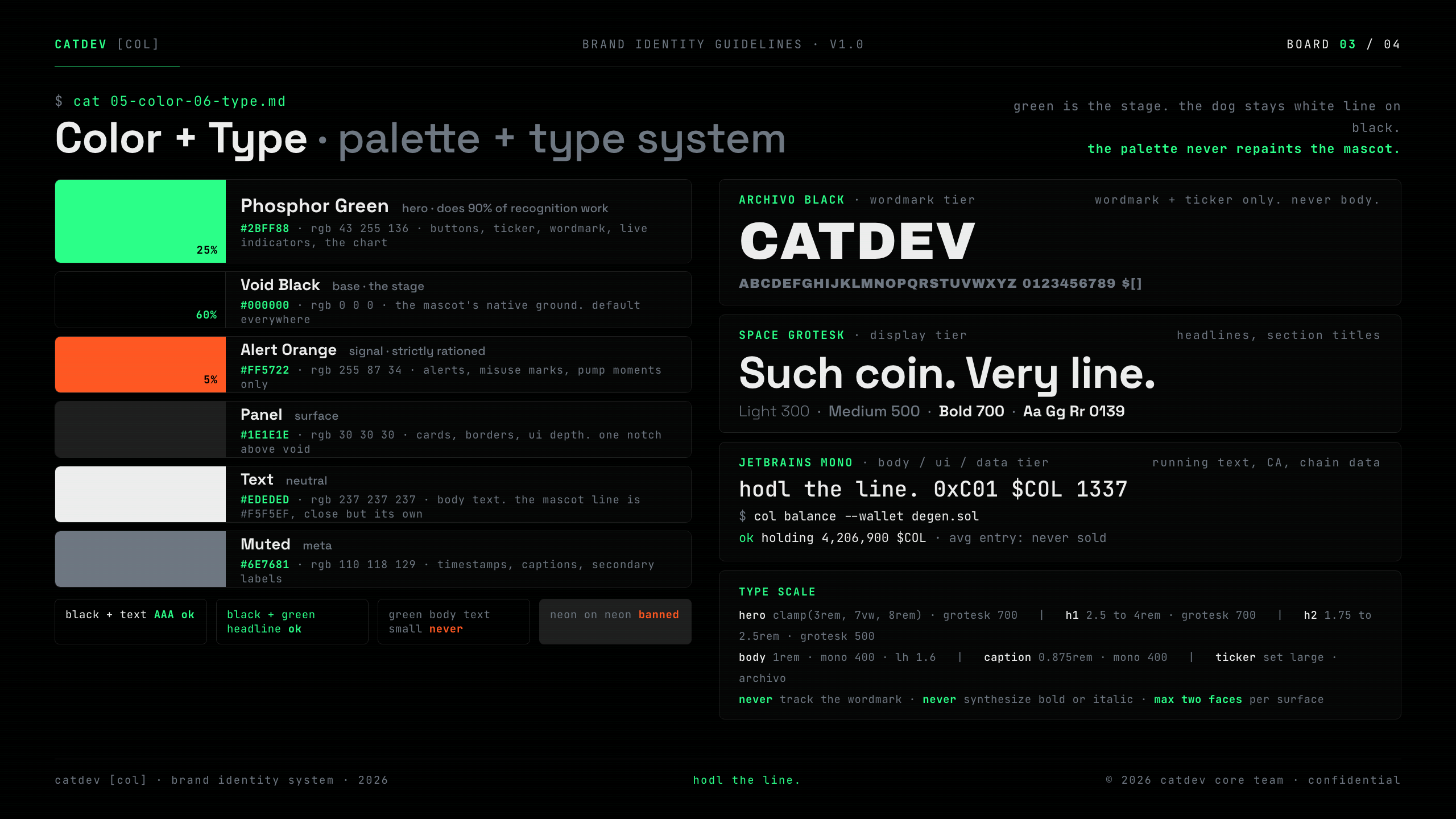Click the Void Black color swatch
The image size is (1456, 819).
click(140, 300)
